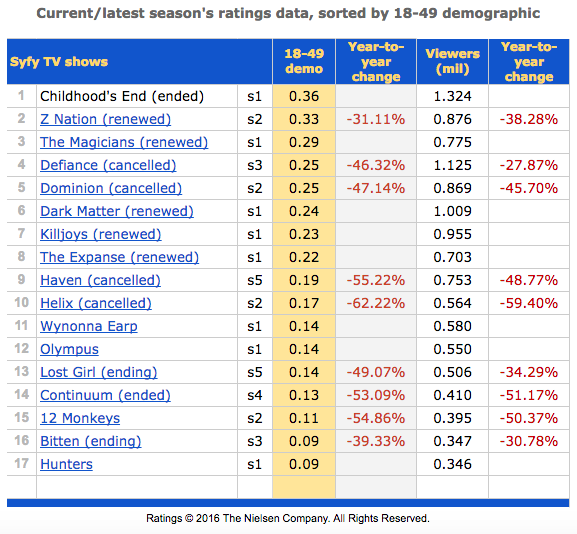
Task: Open the Continuum (ended) link
Action: point(105,395)
